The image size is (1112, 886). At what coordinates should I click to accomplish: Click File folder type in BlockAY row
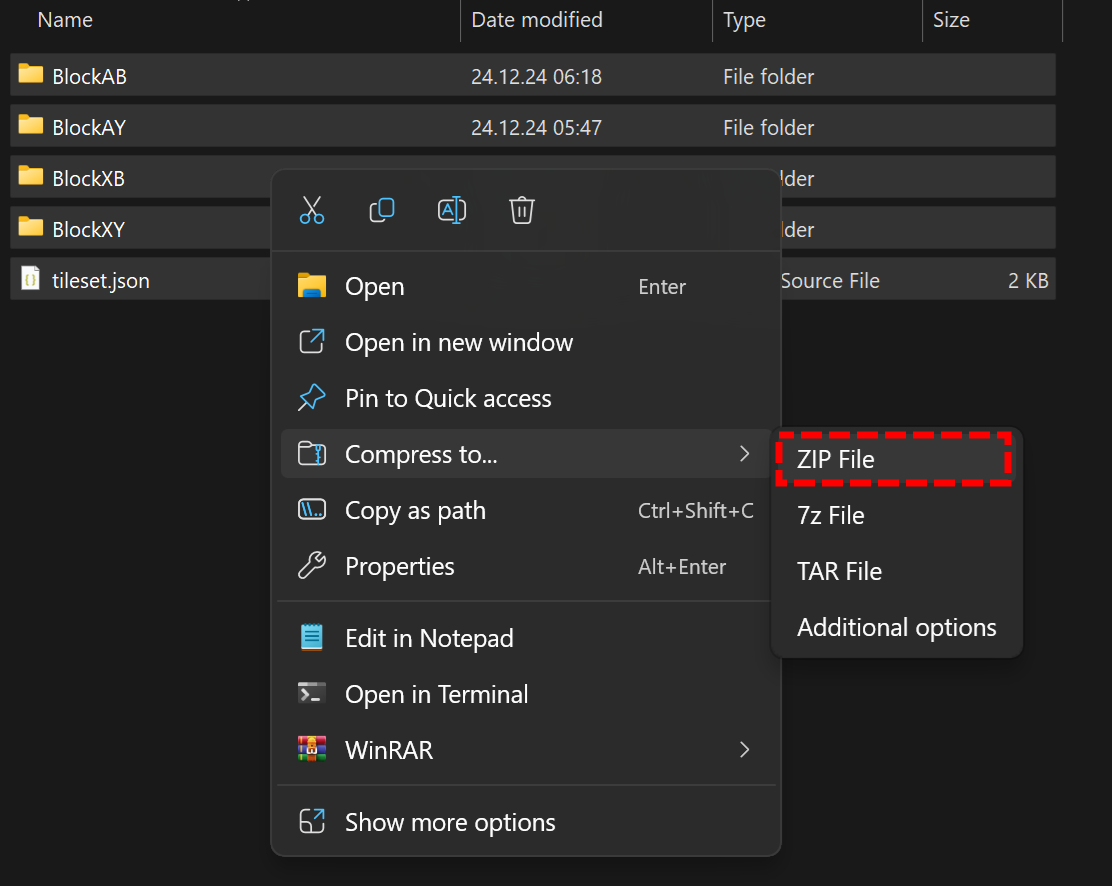click(768, 127)
